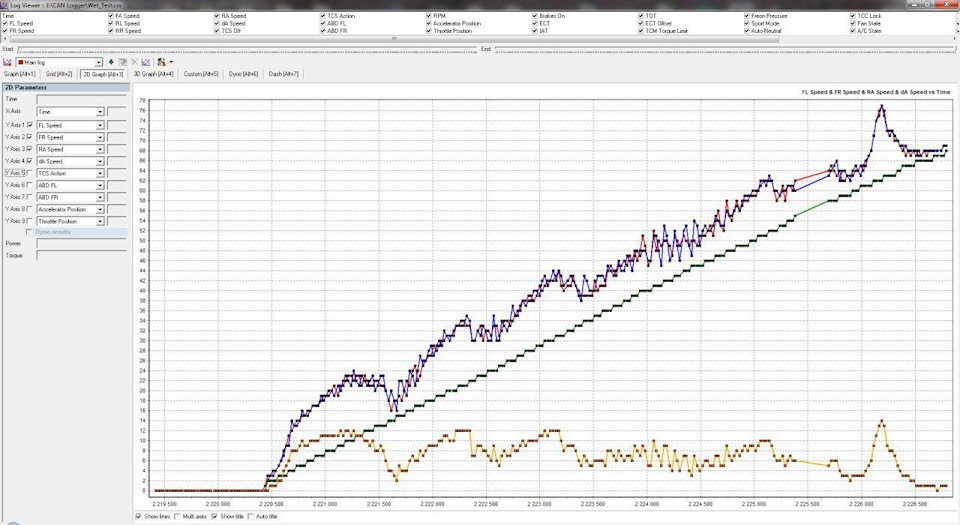
Task: Open the 3D Graph [Alt+4] tab
Action: (153, 74)
